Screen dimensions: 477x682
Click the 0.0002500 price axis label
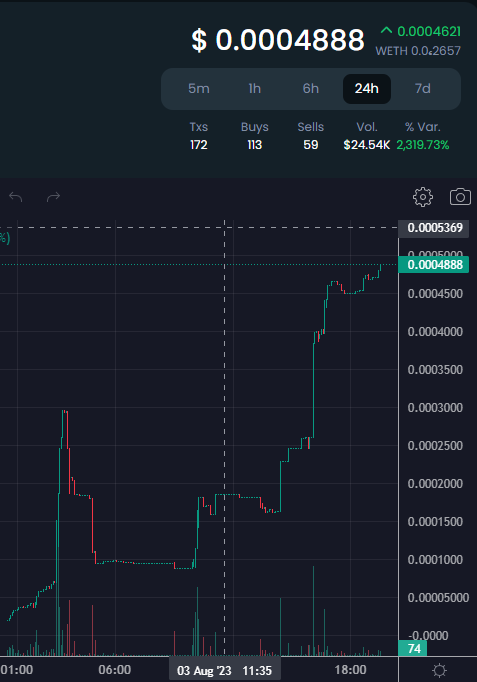point(435,445)
